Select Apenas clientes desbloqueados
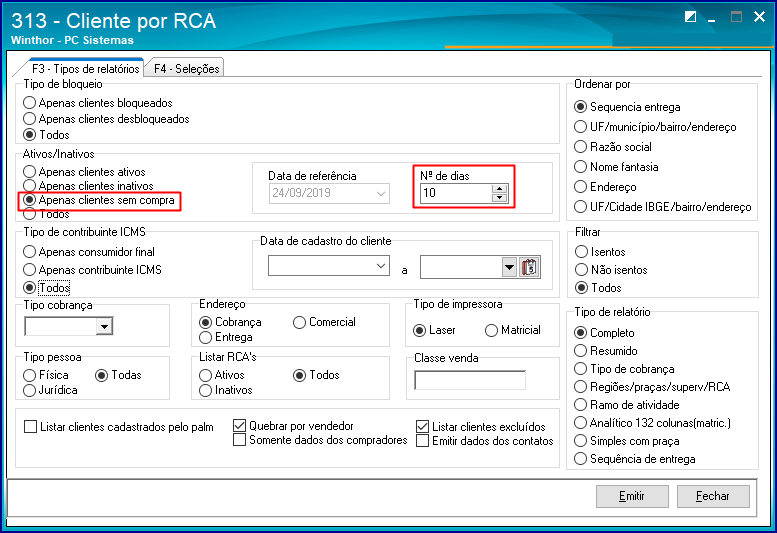This screenshot has width=777, height=533. tap(106, 119)
